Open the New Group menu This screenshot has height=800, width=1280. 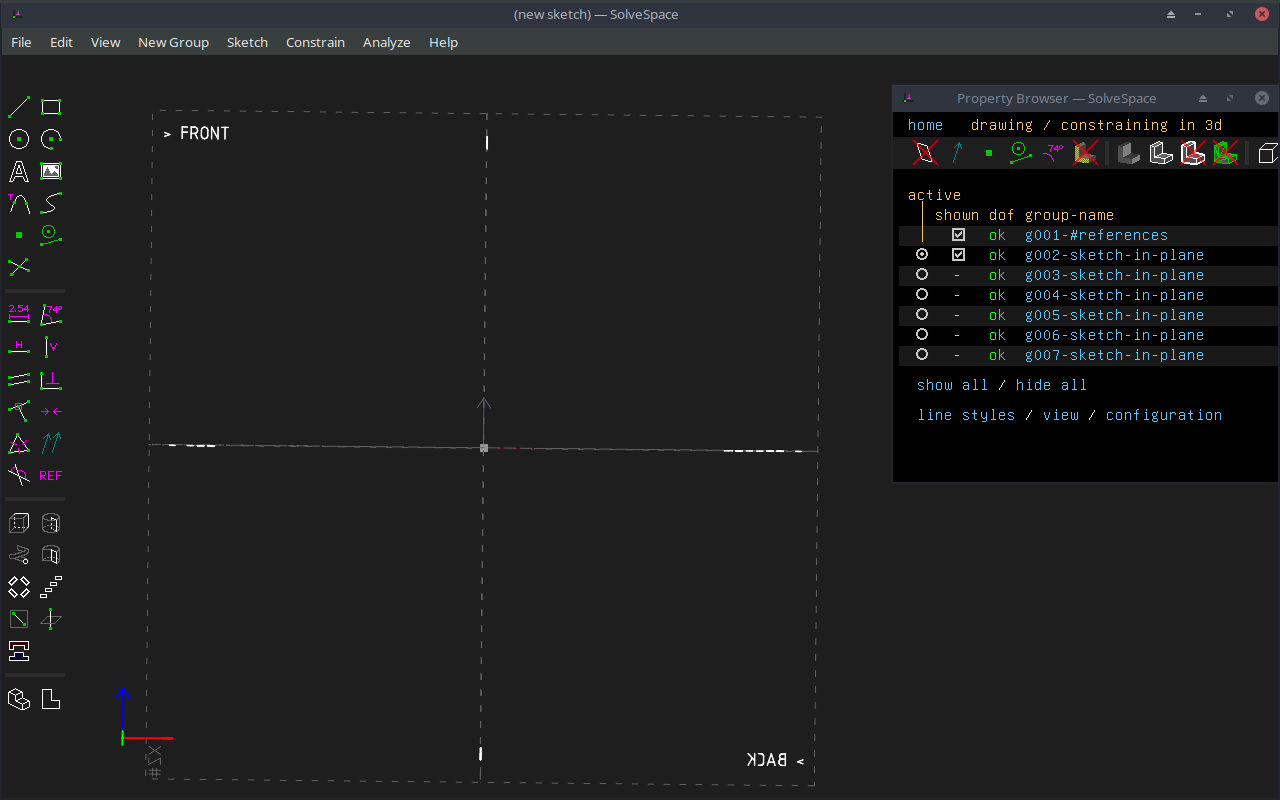173,42
